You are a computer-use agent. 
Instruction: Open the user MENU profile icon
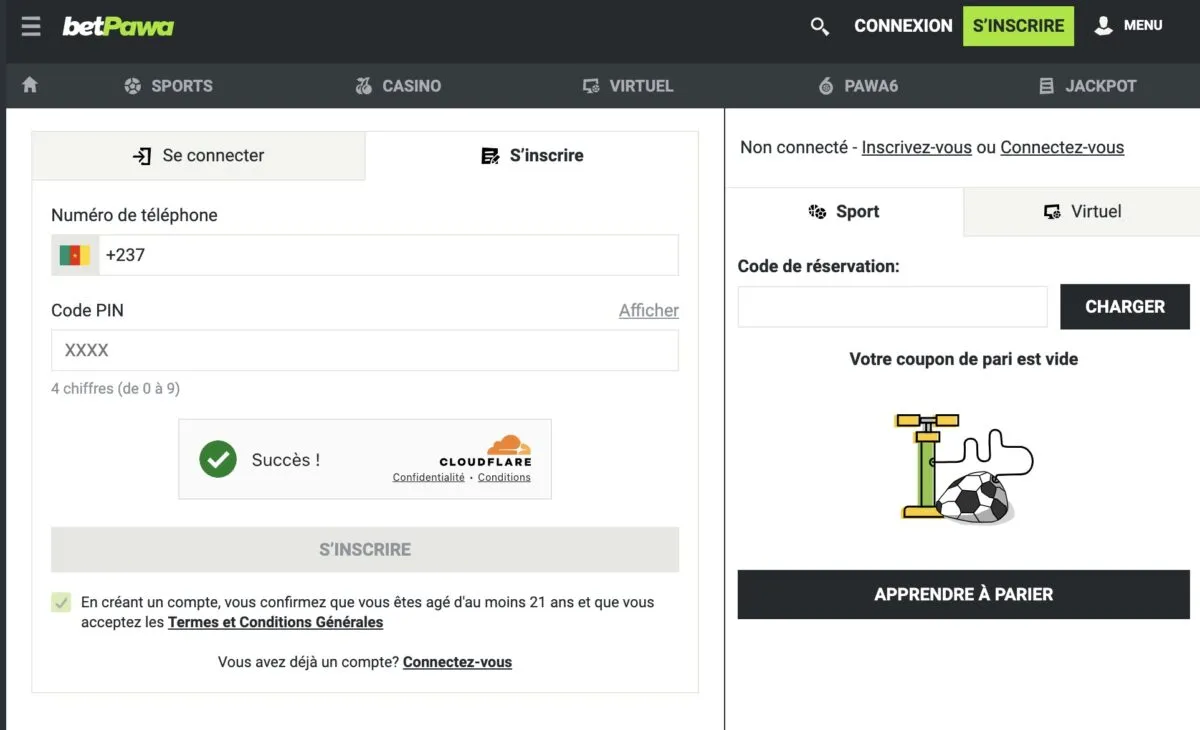tap(1104, 26)
